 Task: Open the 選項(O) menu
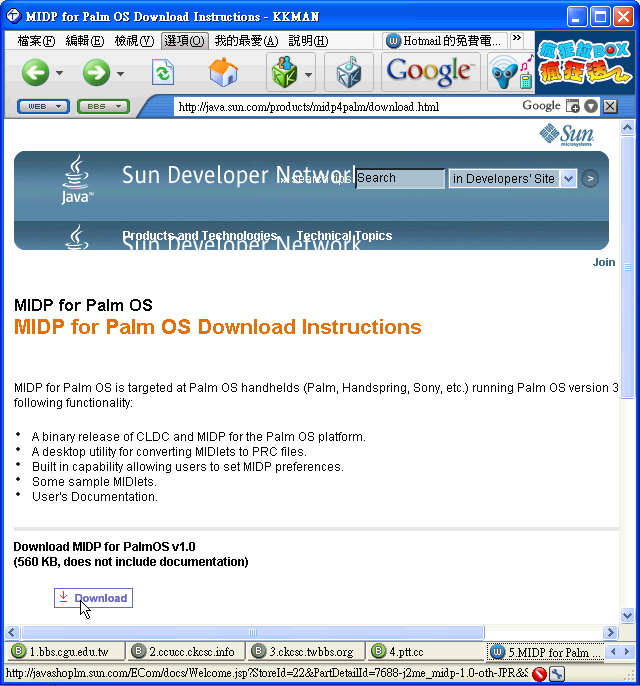(184, 41)
